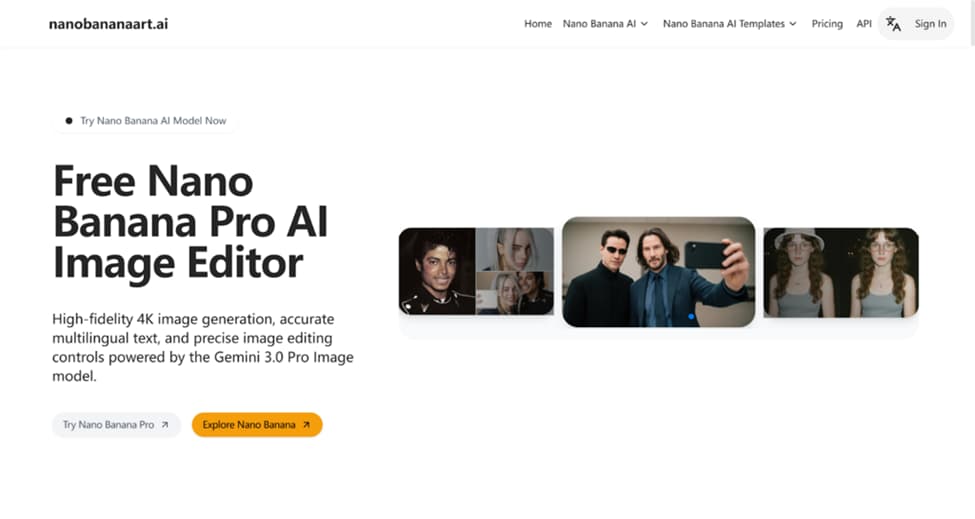Click Try Nano Banana Pro button
Viewport: 975px width, 519px height.
click(x=116, y=425)
